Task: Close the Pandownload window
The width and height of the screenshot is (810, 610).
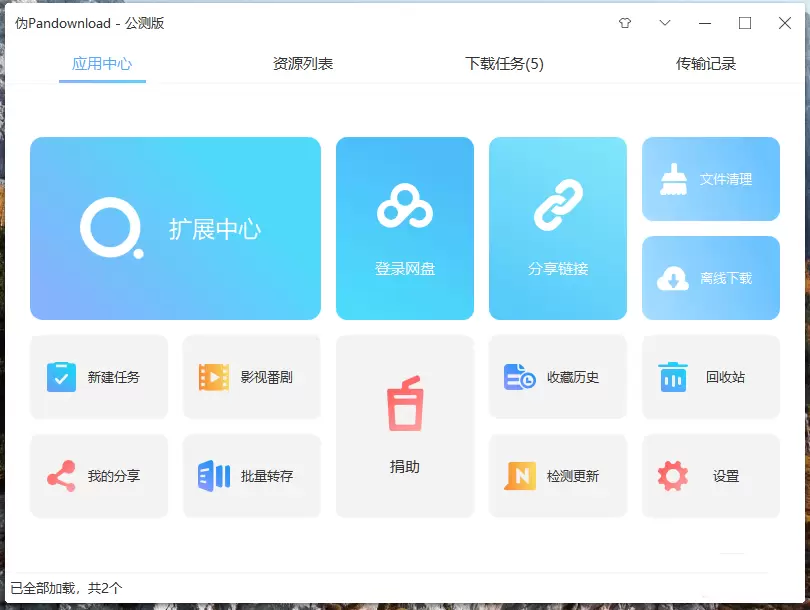Action: (785, 23)
